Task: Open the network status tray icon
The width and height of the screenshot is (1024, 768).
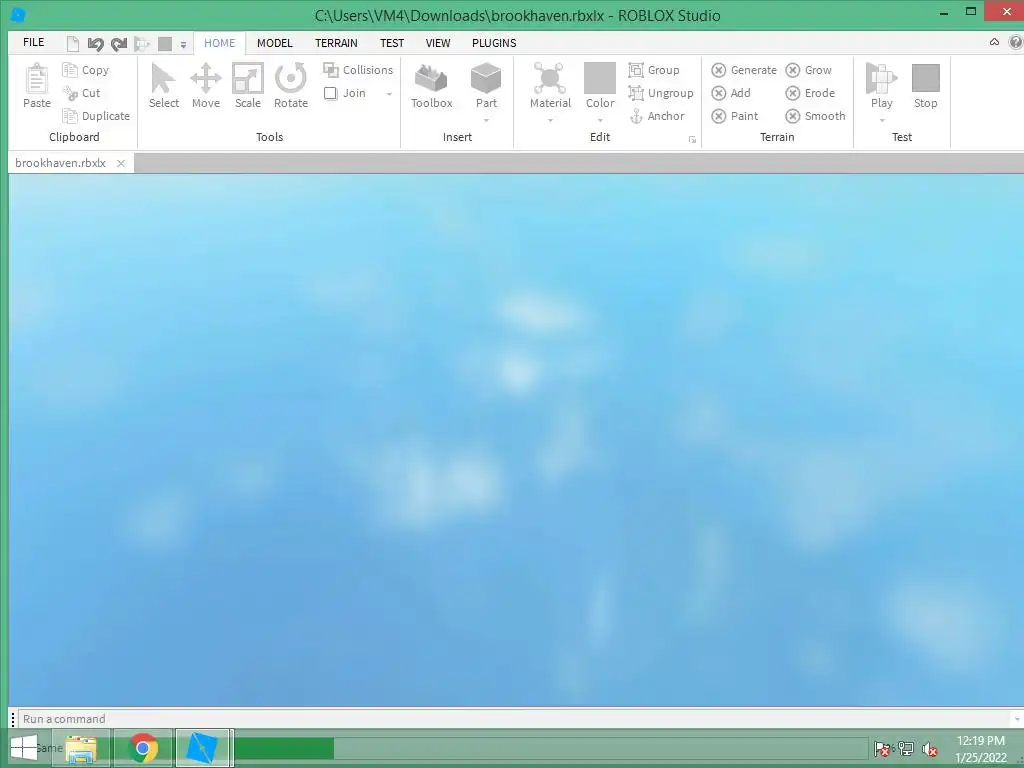Action: click(906, 748)
